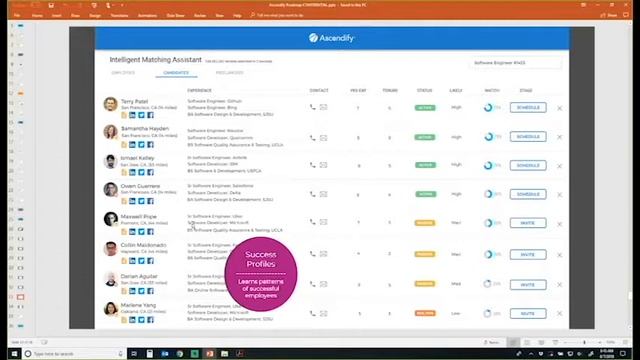View Owen Guerrero's resume document icon
640x360 pixels.
[124, 201]
